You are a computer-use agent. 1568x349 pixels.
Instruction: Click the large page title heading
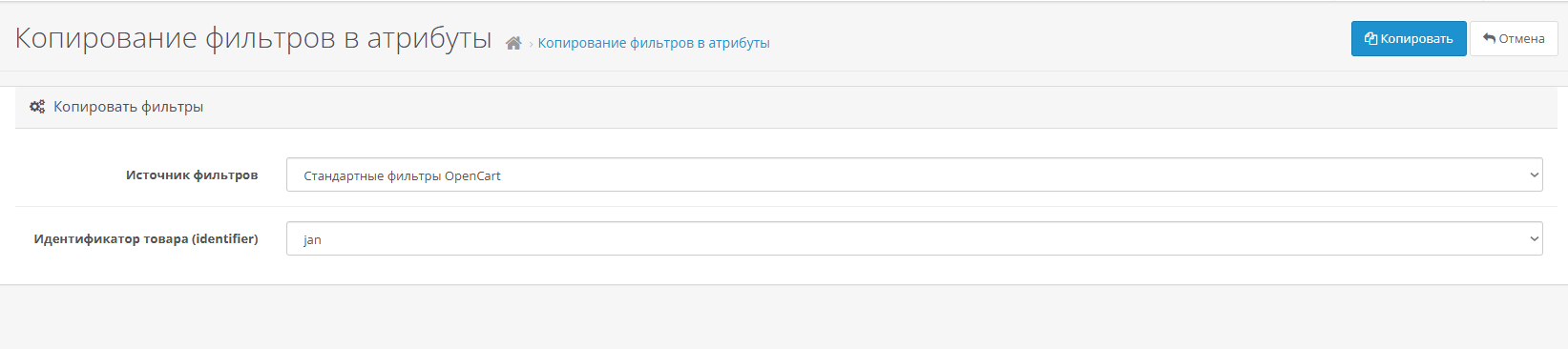pos(254,38)
